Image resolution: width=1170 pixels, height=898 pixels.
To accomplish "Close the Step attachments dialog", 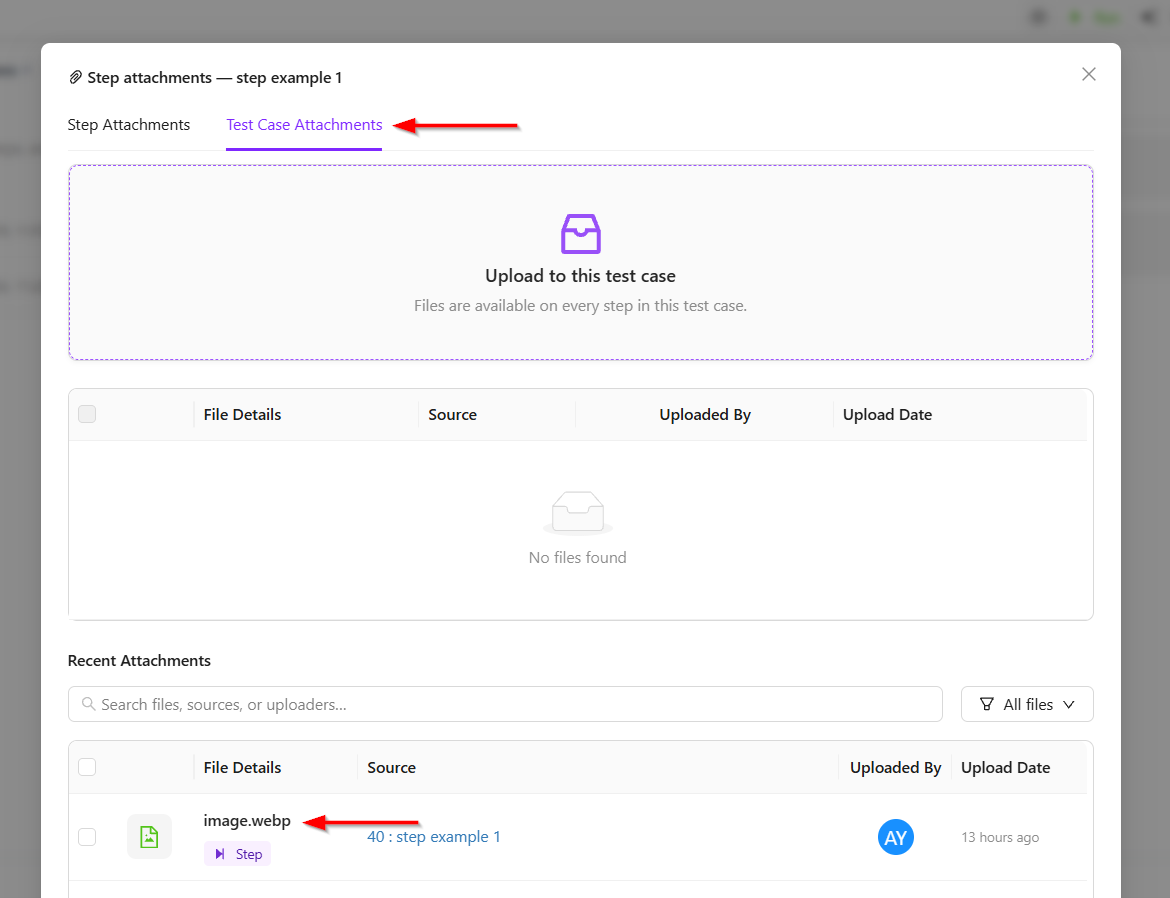I will (1089, 74).
